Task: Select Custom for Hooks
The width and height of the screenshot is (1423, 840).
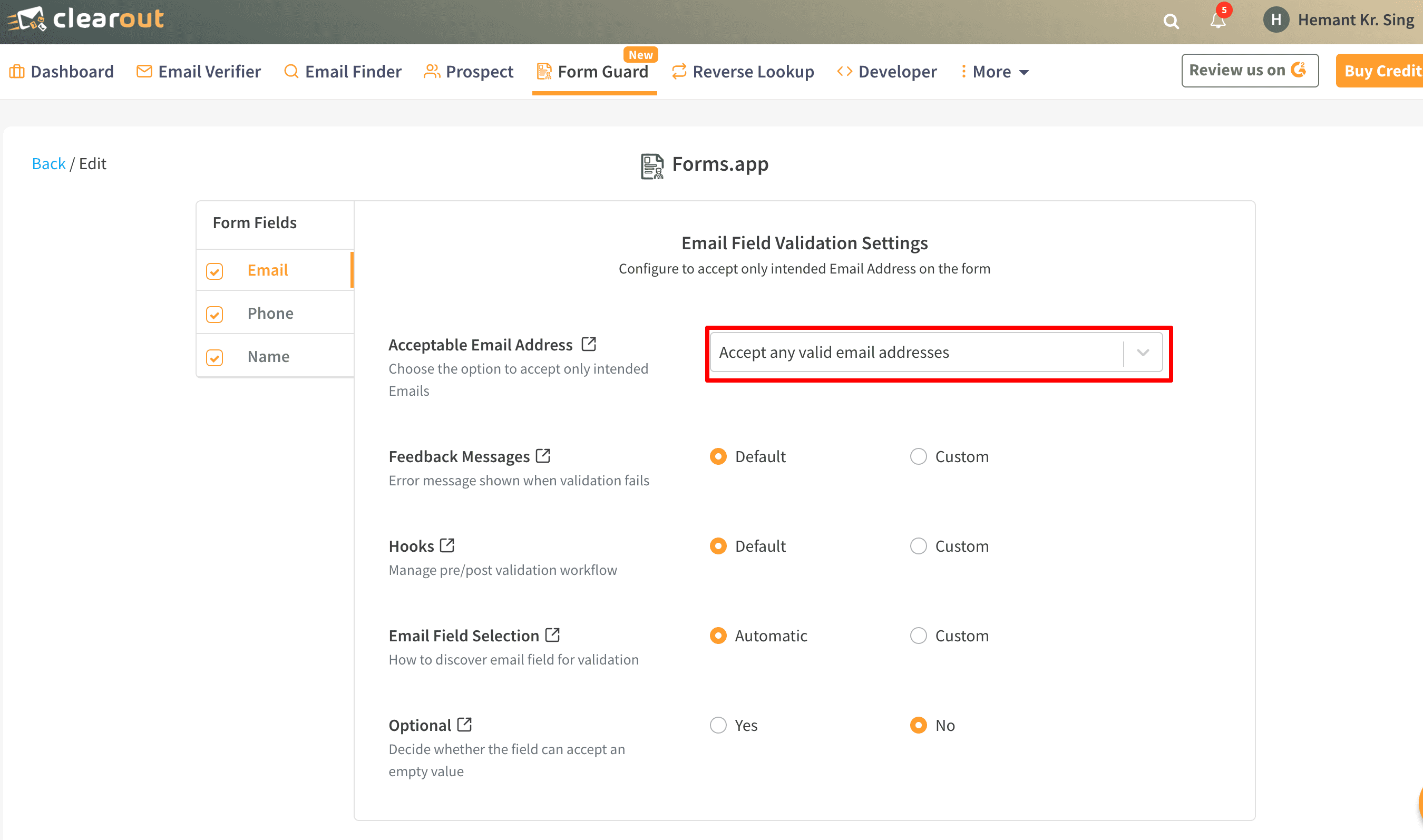Action: 918,546
